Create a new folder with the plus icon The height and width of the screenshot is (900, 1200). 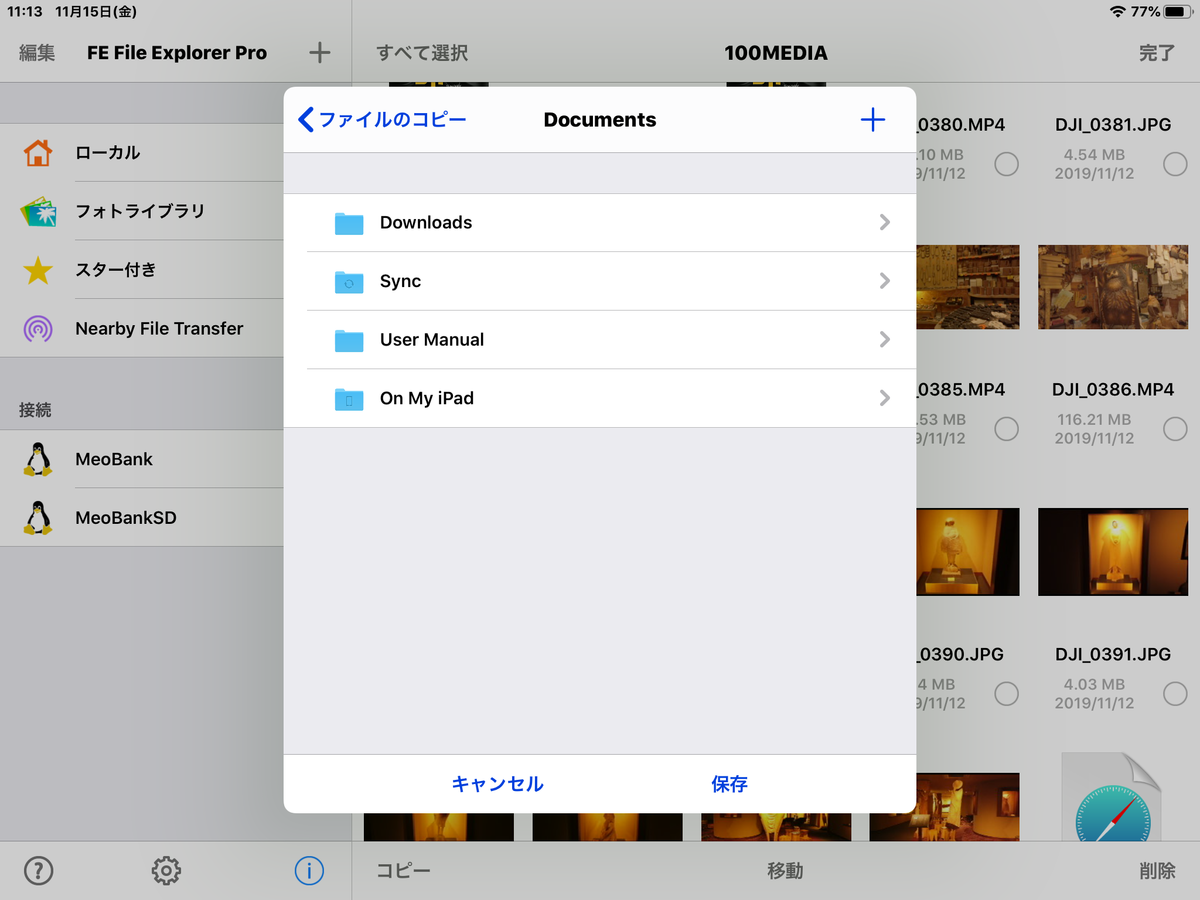872,119
